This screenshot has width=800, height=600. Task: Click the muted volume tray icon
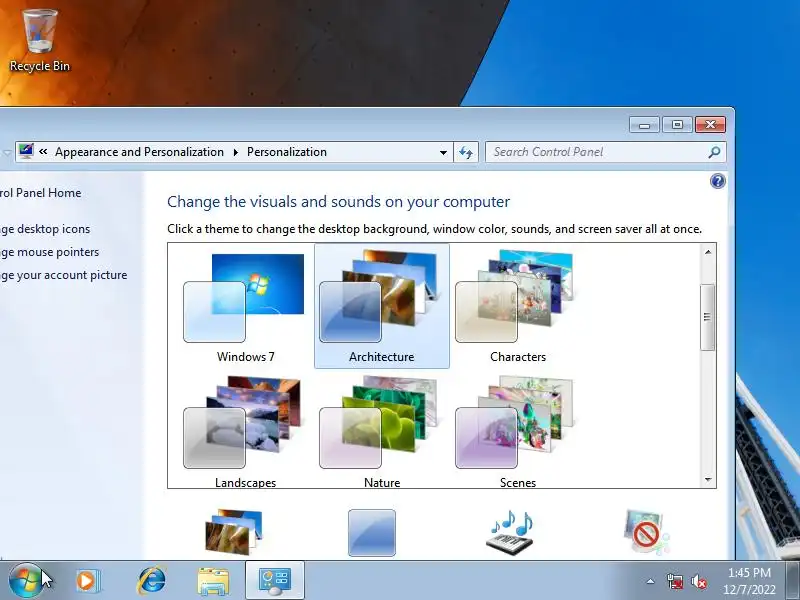[x=698, y=581]
